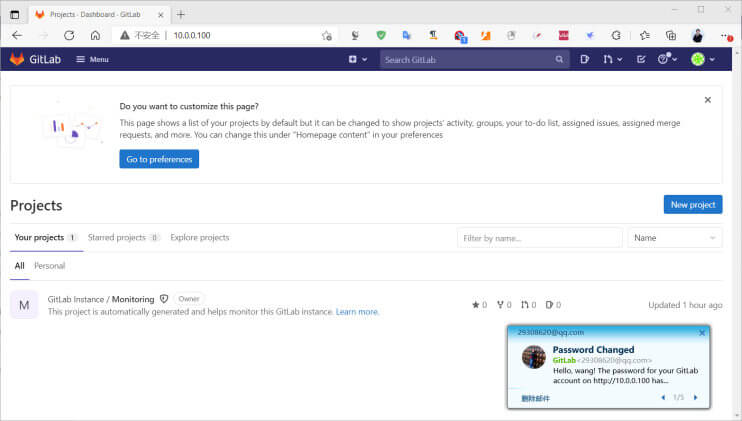Click the Go to preferences button
The image size is (742, 421).
click(159, 159)
